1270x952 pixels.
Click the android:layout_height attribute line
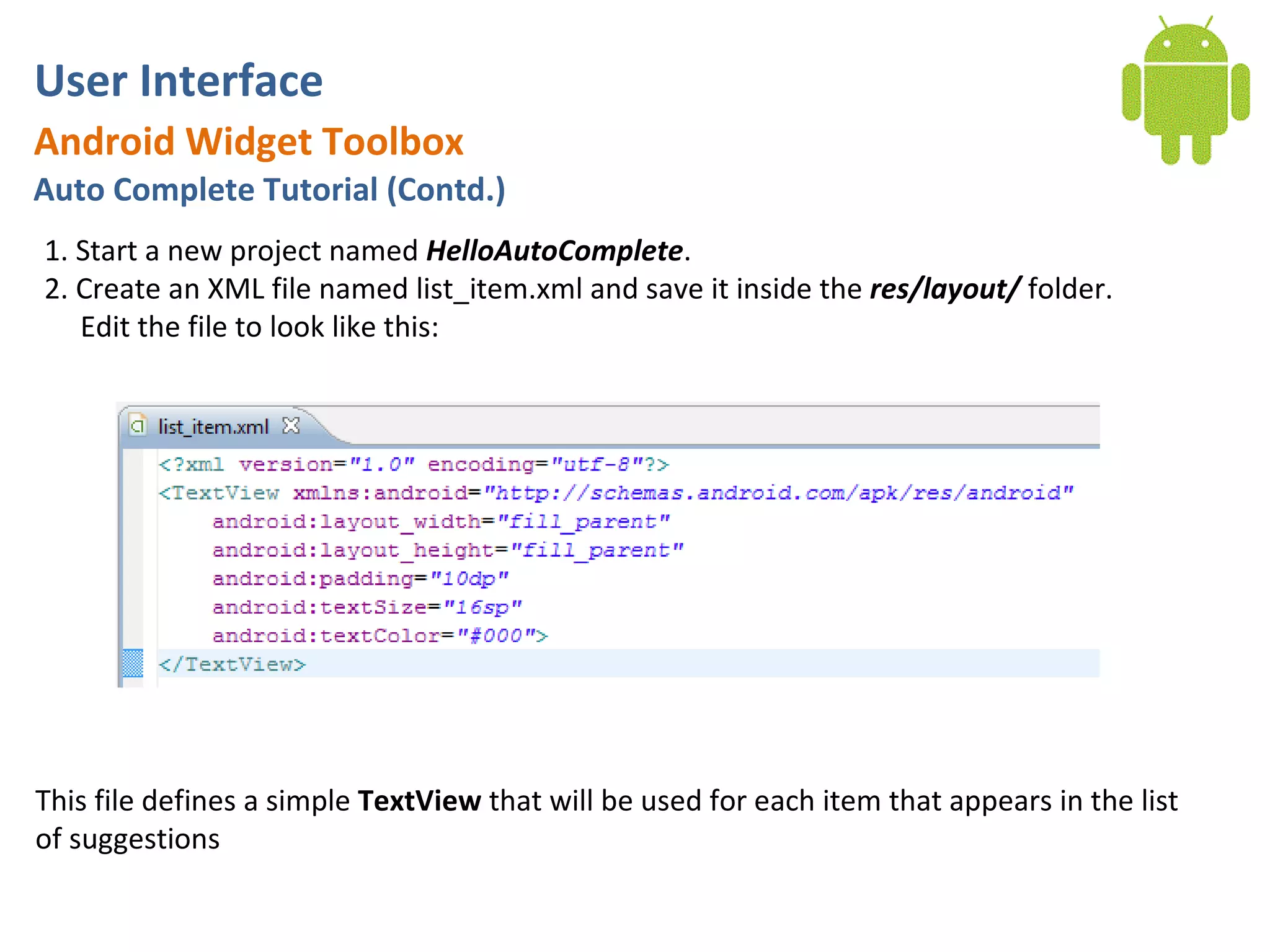(x=448, y=550)
